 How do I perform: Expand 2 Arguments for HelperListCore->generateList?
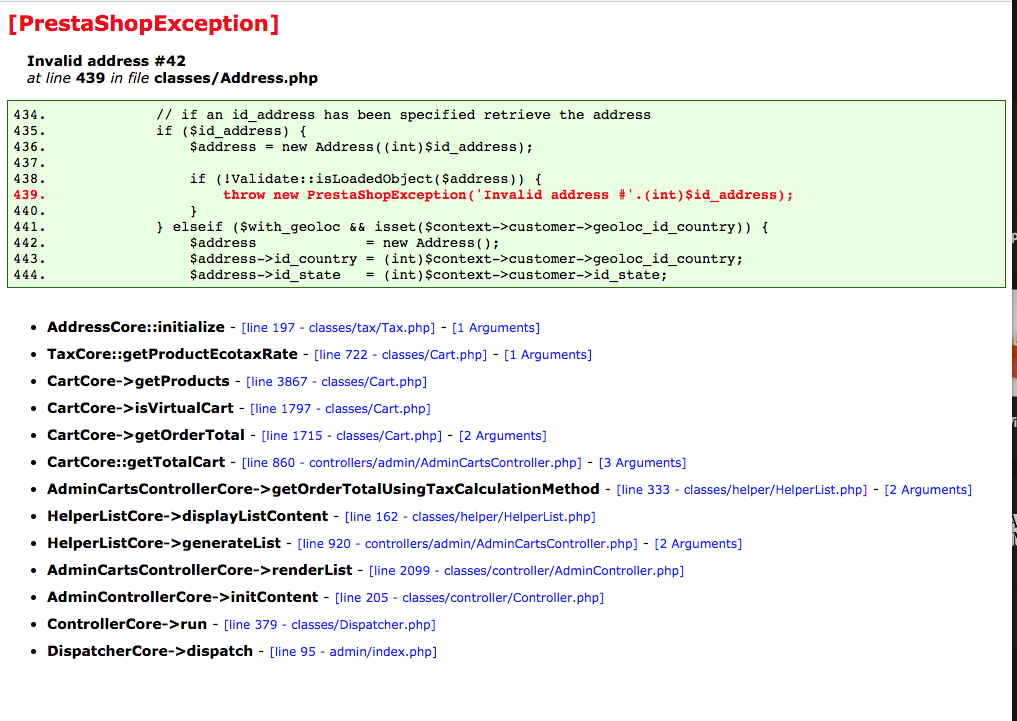coord(698,544)
